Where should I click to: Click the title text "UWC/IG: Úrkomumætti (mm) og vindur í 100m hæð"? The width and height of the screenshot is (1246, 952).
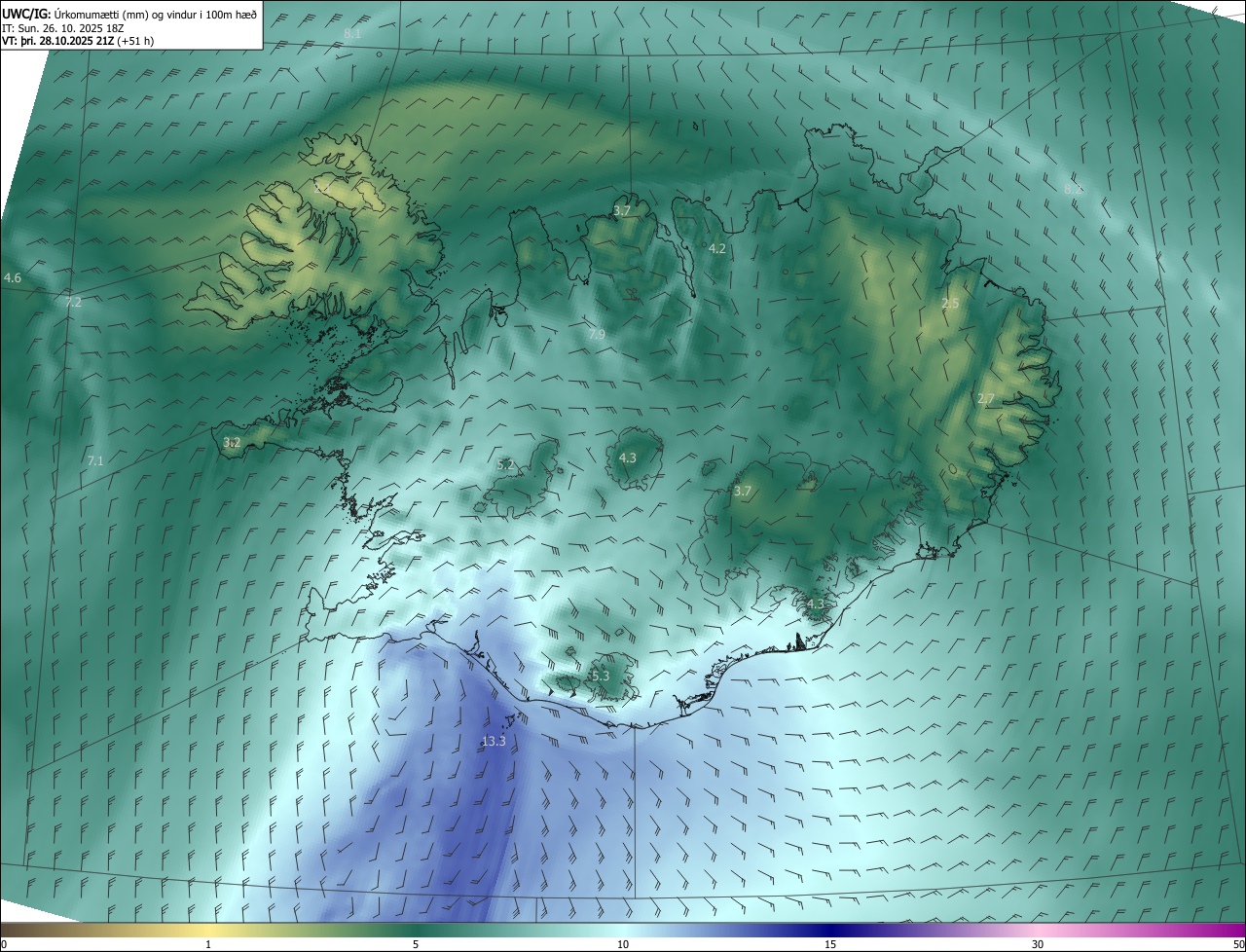[128, 13]
